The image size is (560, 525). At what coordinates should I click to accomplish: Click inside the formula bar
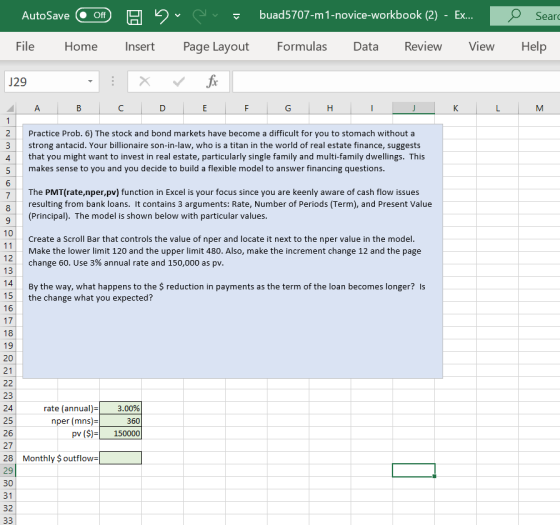396,82
